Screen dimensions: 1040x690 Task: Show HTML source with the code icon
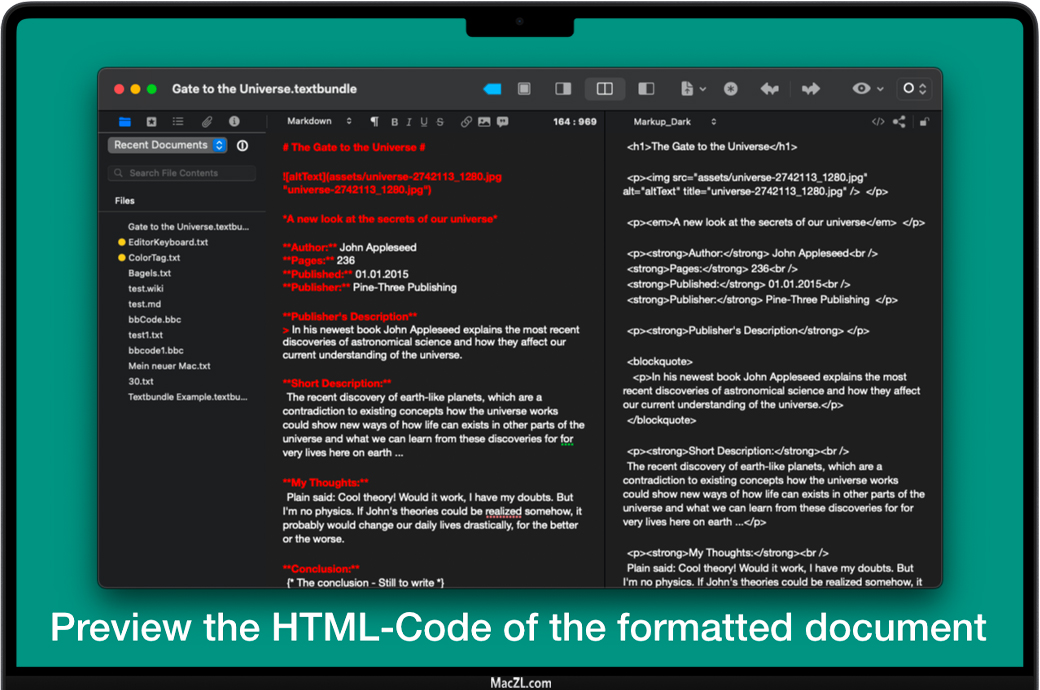tap(878, 122)
